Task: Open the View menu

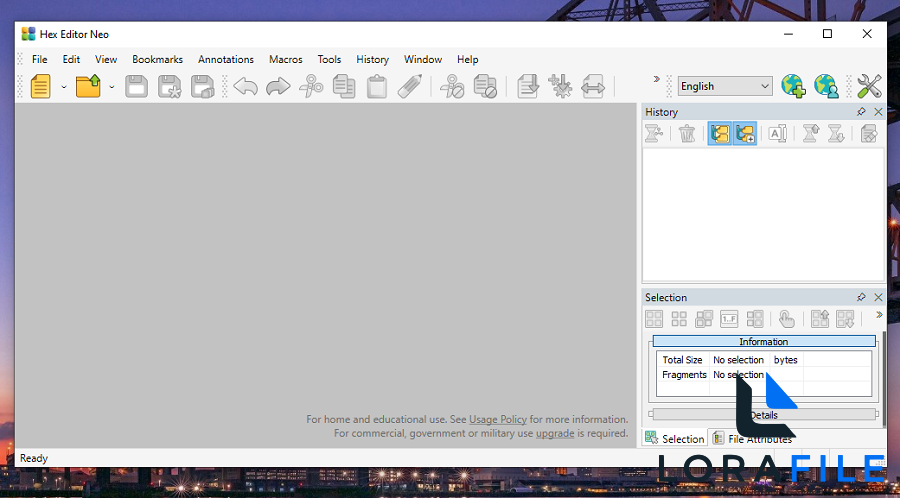Action: pyautogui.click(x=106, y=59)
